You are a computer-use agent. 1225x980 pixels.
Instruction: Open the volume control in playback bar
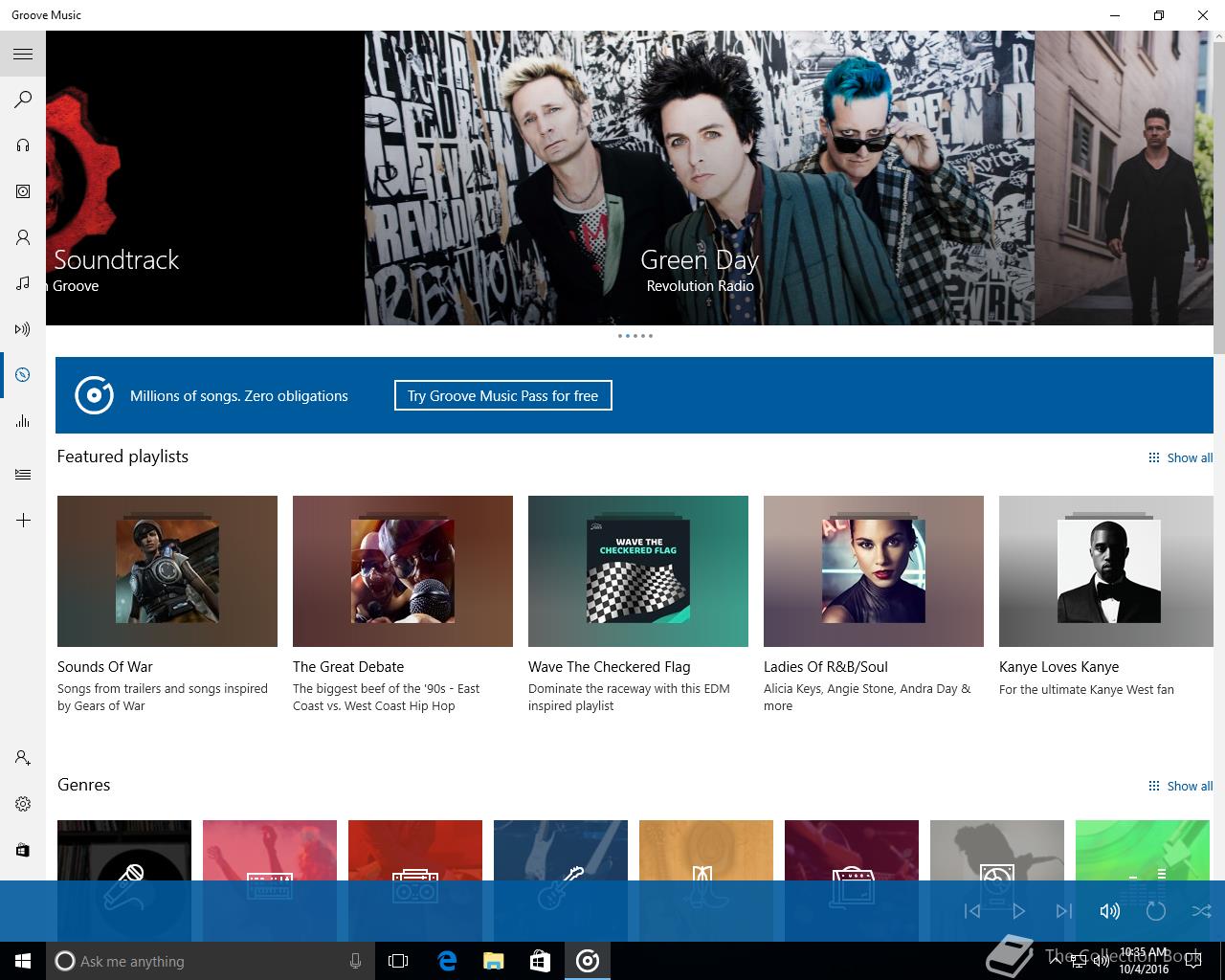(x=1110, y=911)
